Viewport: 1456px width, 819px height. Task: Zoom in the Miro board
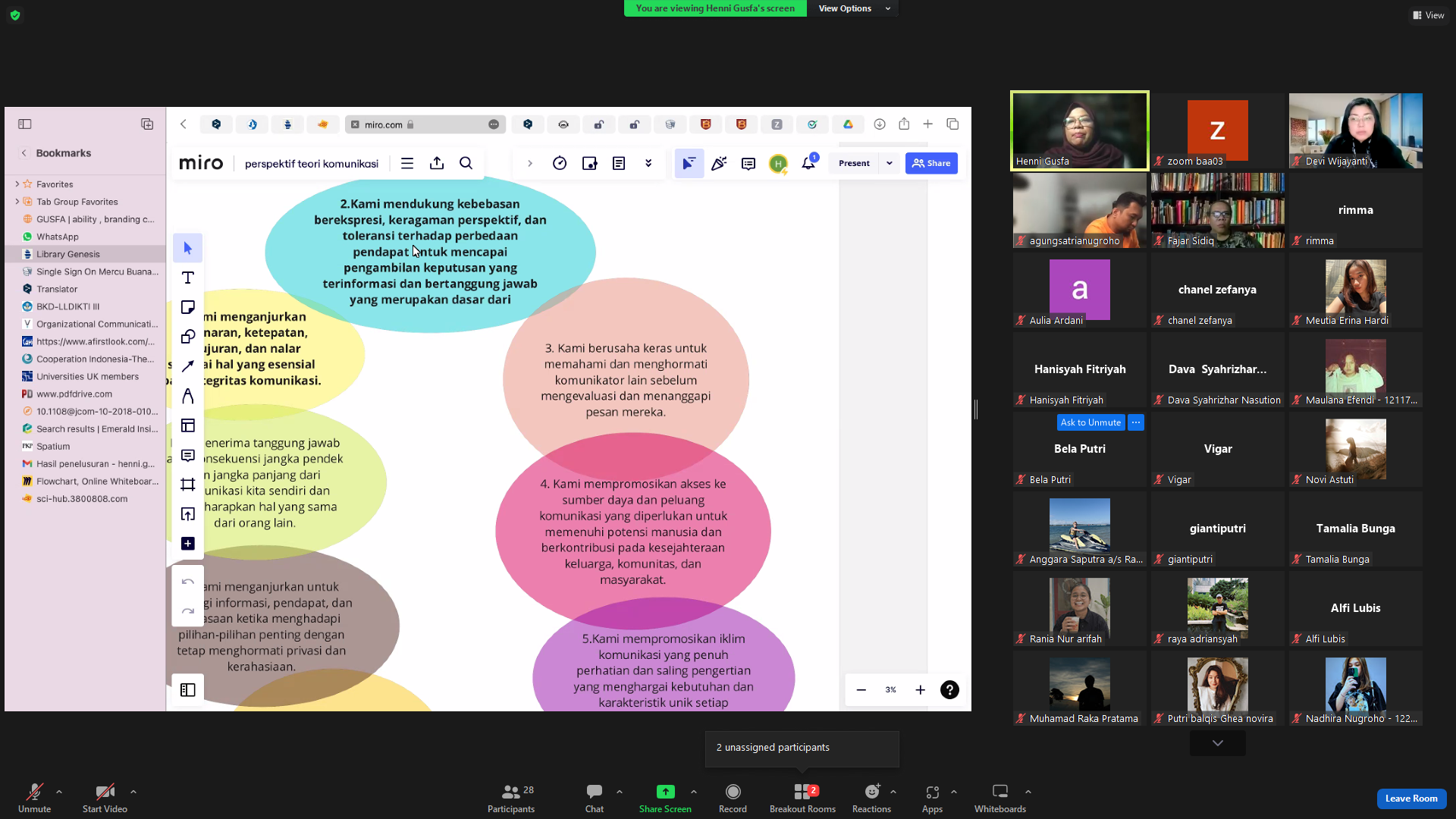(920, 690)
